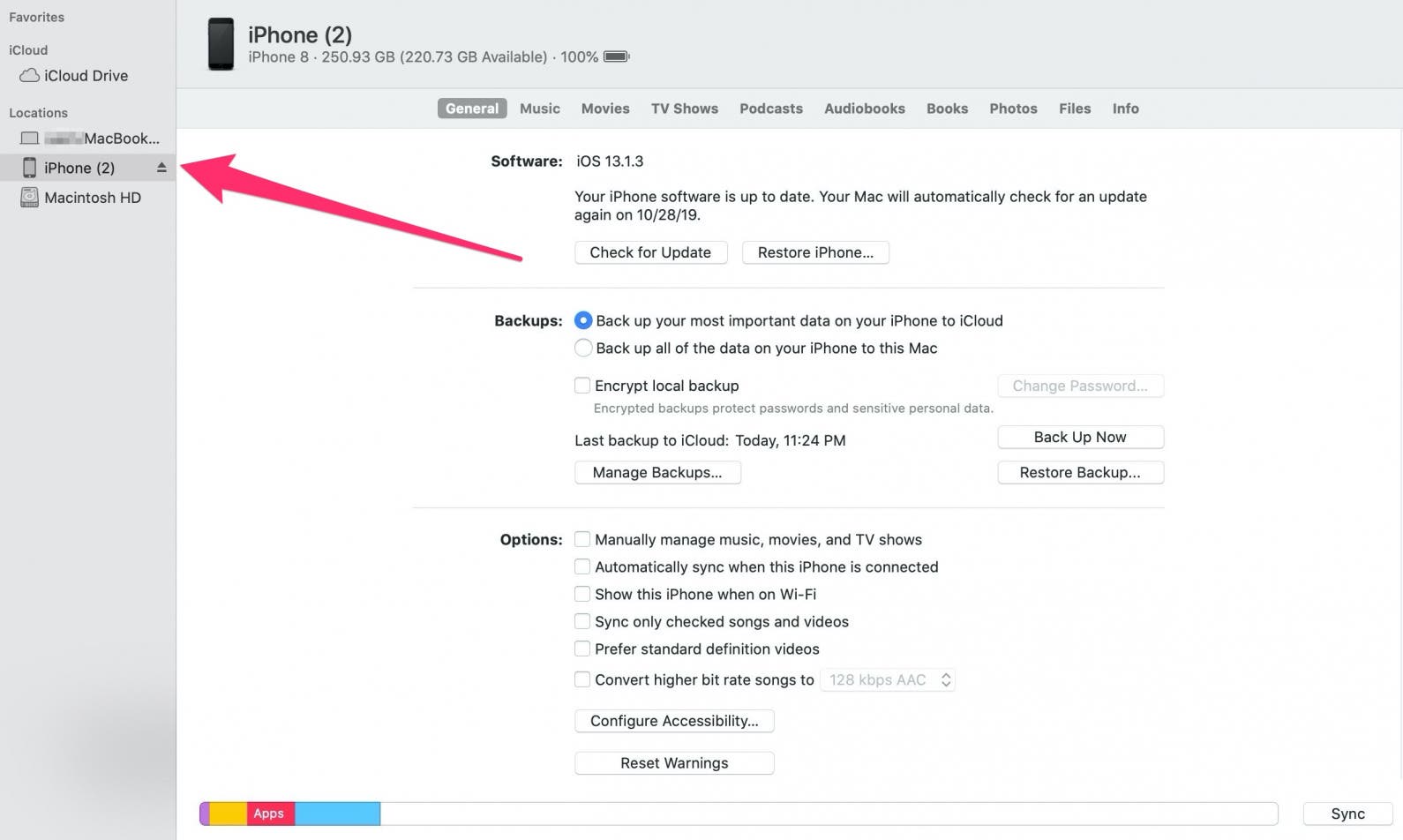Image resolution: width=1403 pixels, height=840 pixels.
Task: Click the iPhone (2) device title
Action: 300,34
